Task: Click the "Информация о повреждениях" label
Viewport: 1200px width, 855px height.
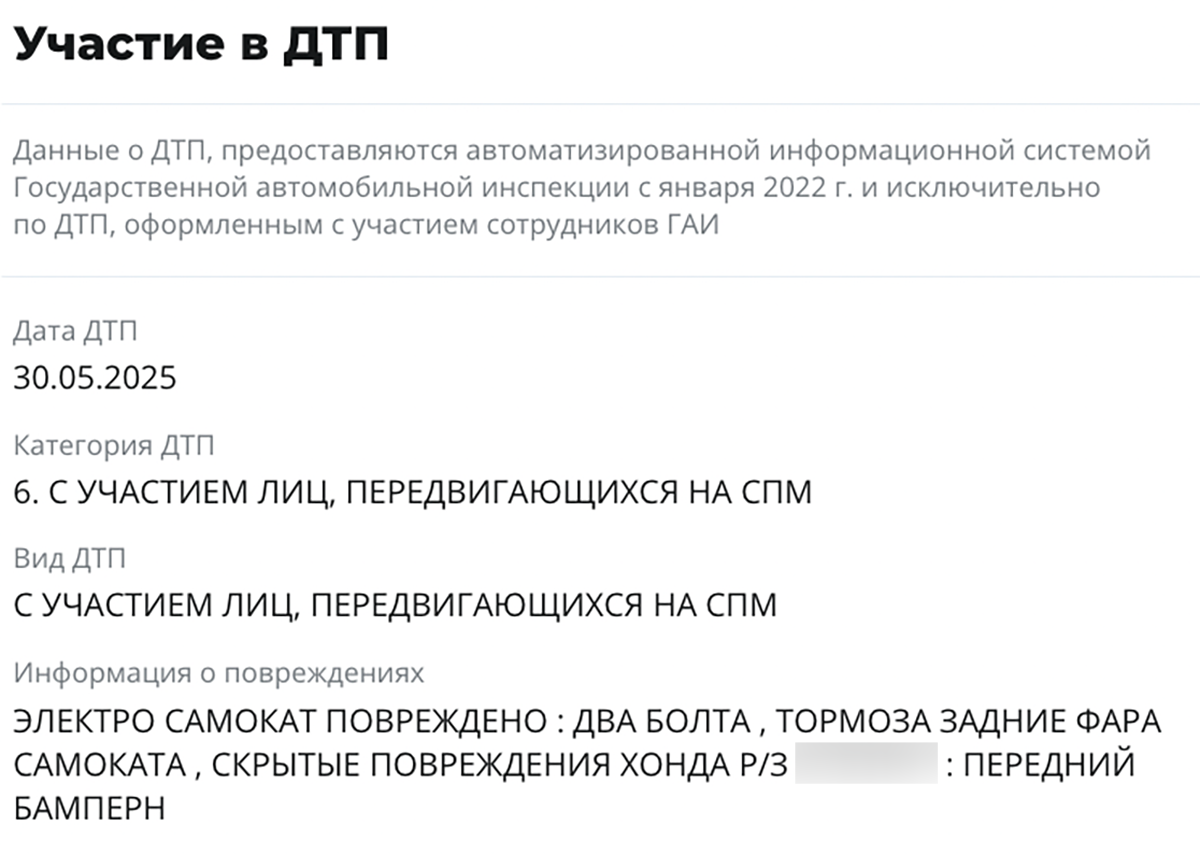Action: [x=219, y=673]
